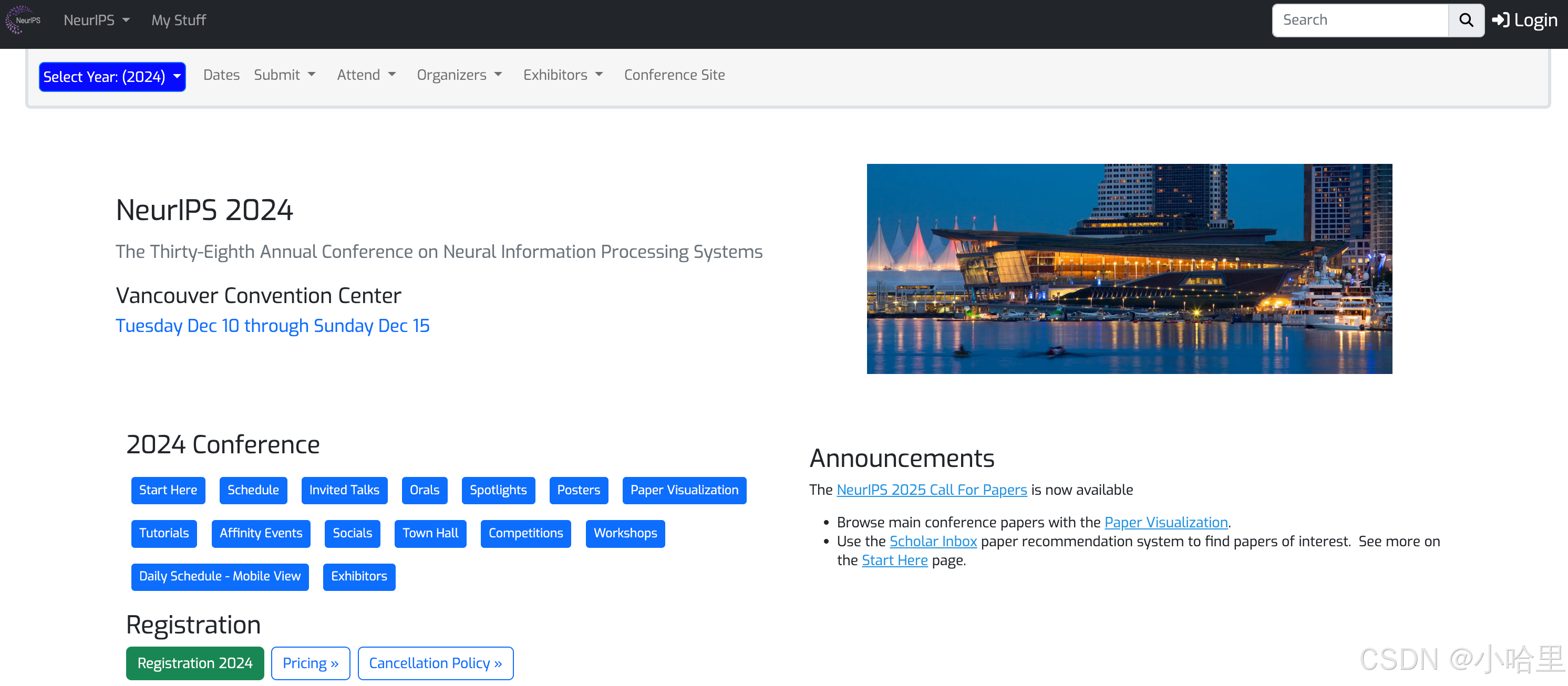Expand the Attend dropdown menu

point(366,75)
